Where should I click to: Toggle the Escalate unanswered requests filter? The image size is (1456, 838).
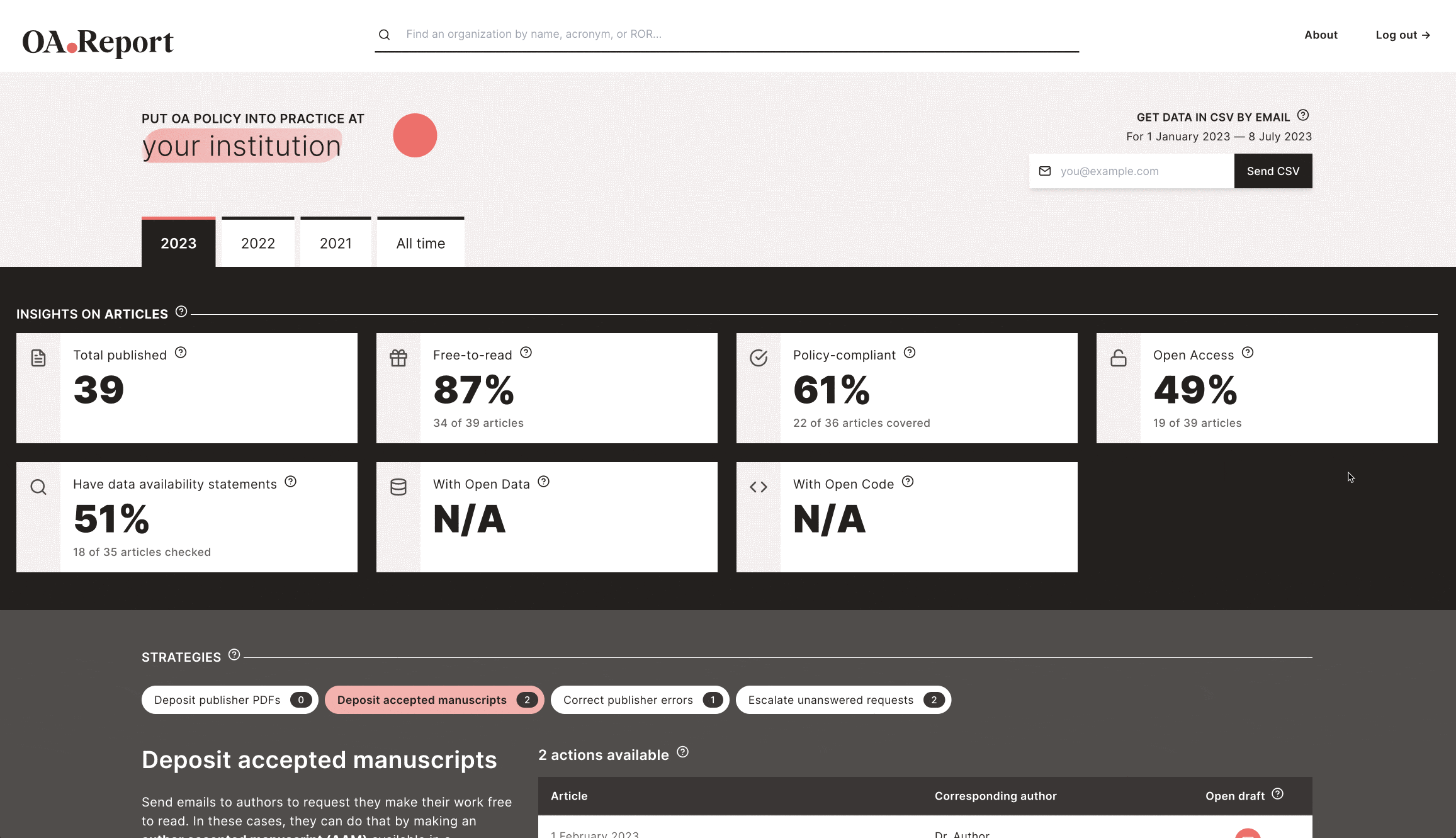pyautogui.click(x=843, y=700)
